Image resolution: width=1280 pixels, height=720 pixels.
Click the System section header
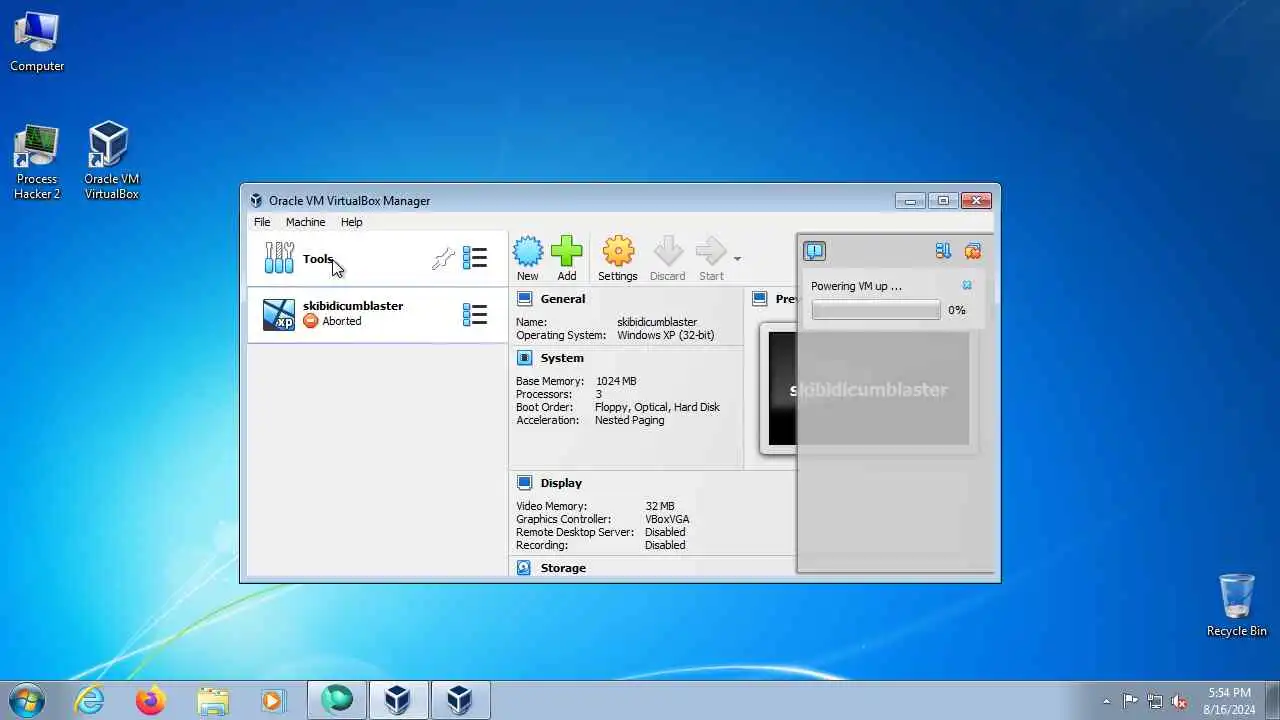pyautogui.click(x=562, y=358)
